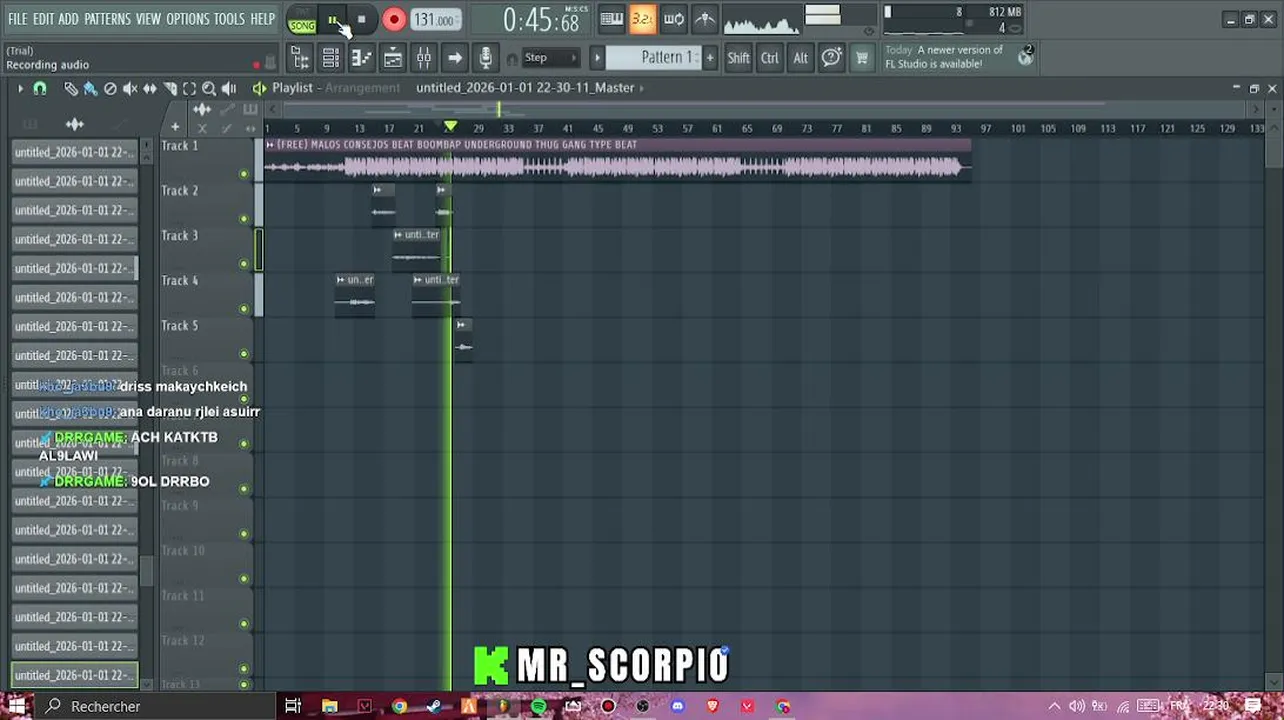The height and width of the screenshot is (720, 1284).
Task: Open the Track 3 clip menu arrow
Action: click(x=398, y=235)
